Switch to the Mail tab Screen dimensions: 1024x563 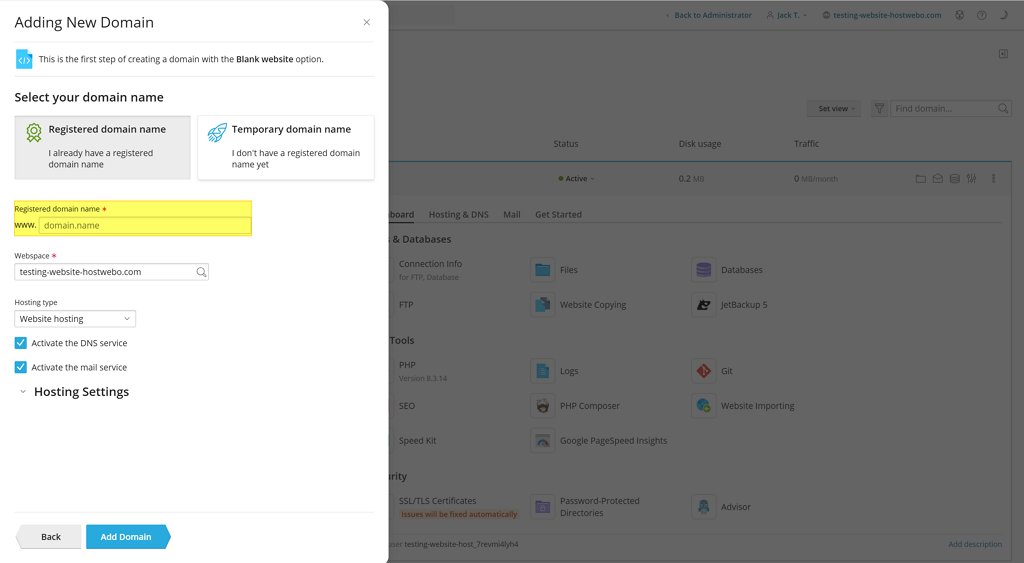pos(511,214)
